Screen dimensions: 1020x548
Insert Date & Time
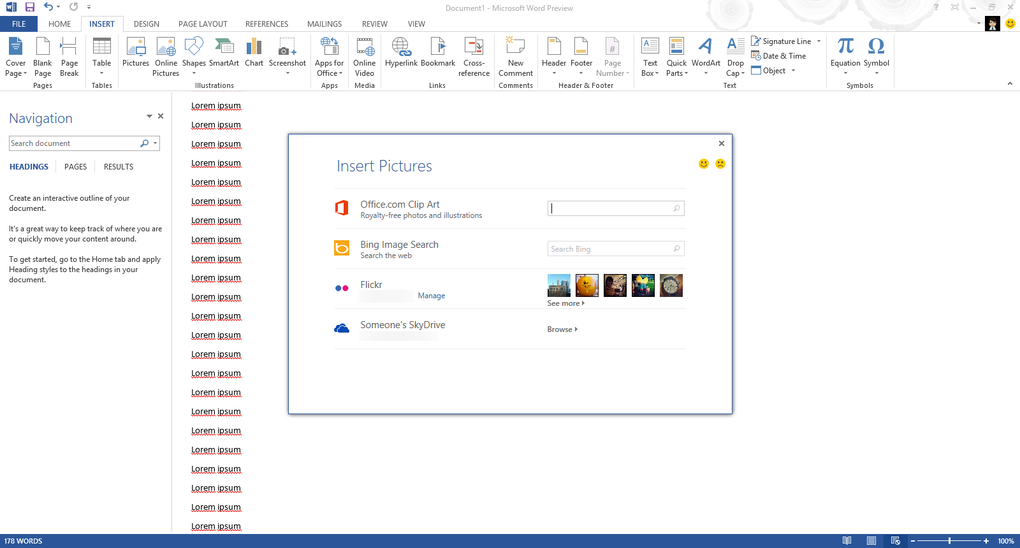coord(779,56)
